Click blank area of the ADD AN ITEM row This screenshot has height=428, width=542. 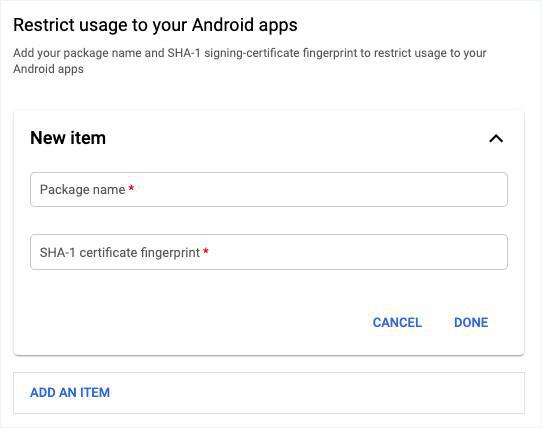click(x=311, y=392)
